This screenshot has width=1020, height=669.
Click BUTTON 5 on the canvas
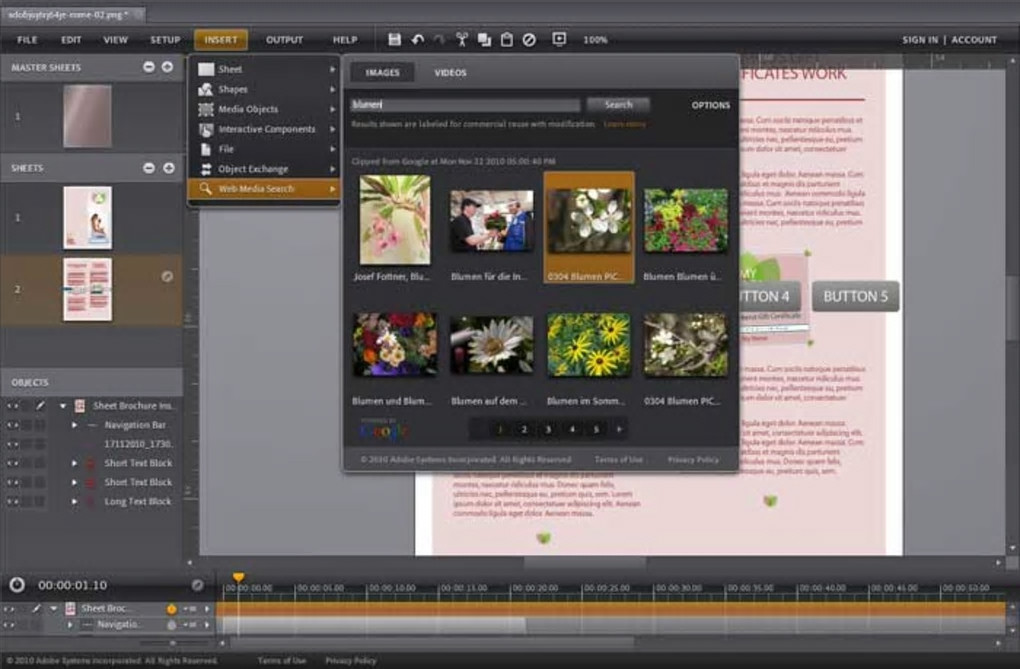(855, 296)
